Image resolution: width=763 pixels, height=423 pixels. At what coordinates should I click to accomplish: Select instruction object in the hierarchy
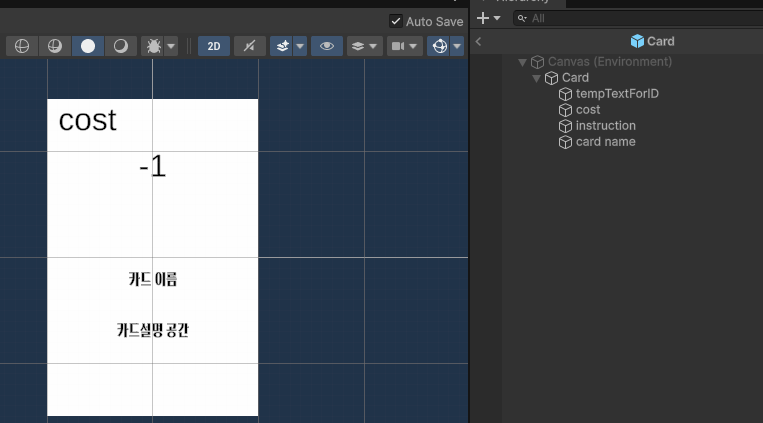[606, 126]
